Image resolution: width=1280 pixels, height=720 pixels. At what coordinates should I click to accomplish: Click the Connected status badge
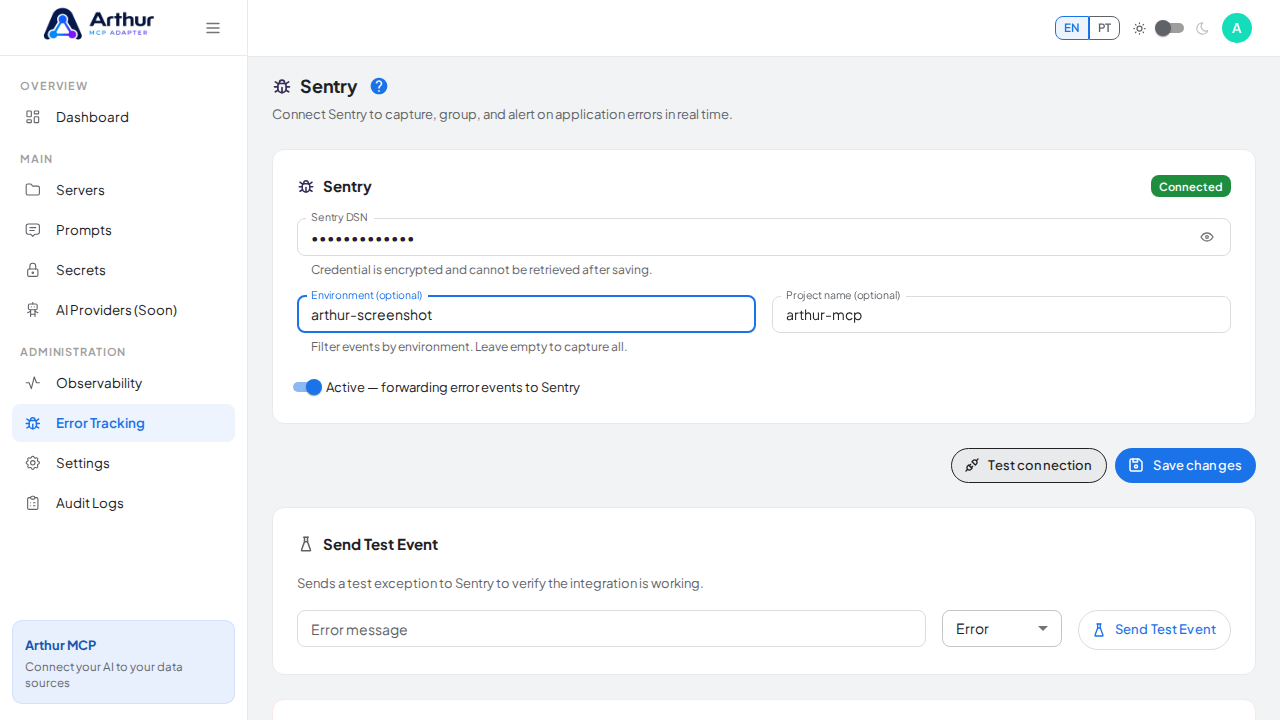(1191, 186)
